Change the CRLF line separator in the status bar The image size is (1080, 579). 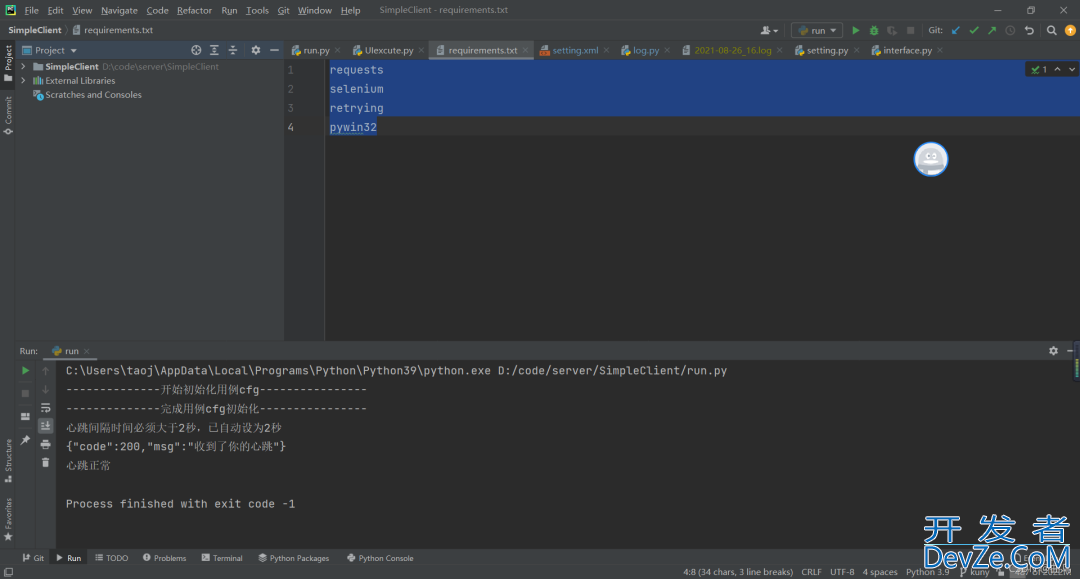[811, 572]
